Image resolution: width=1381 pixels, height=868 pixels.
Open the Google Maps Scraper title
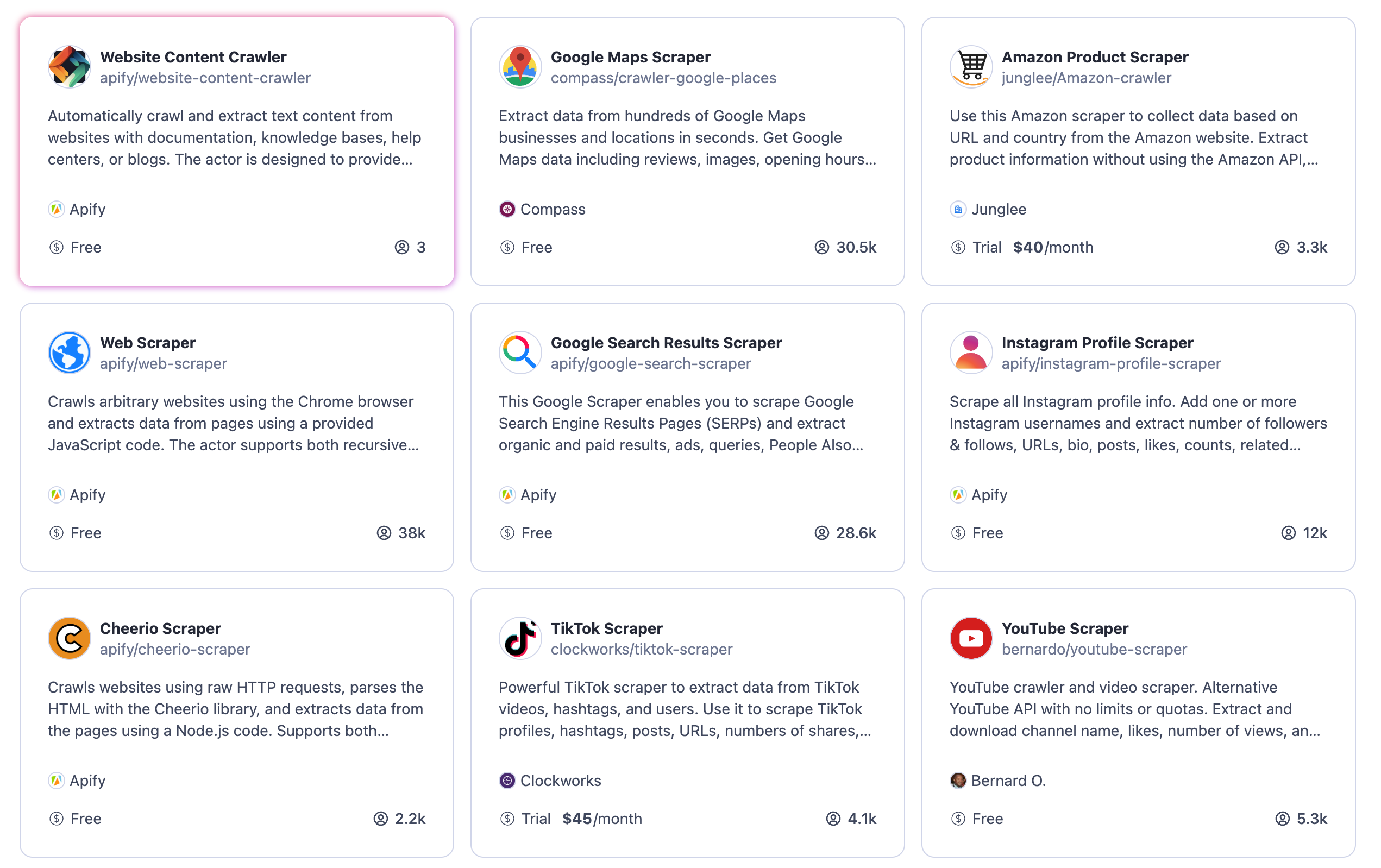point(630,56)
